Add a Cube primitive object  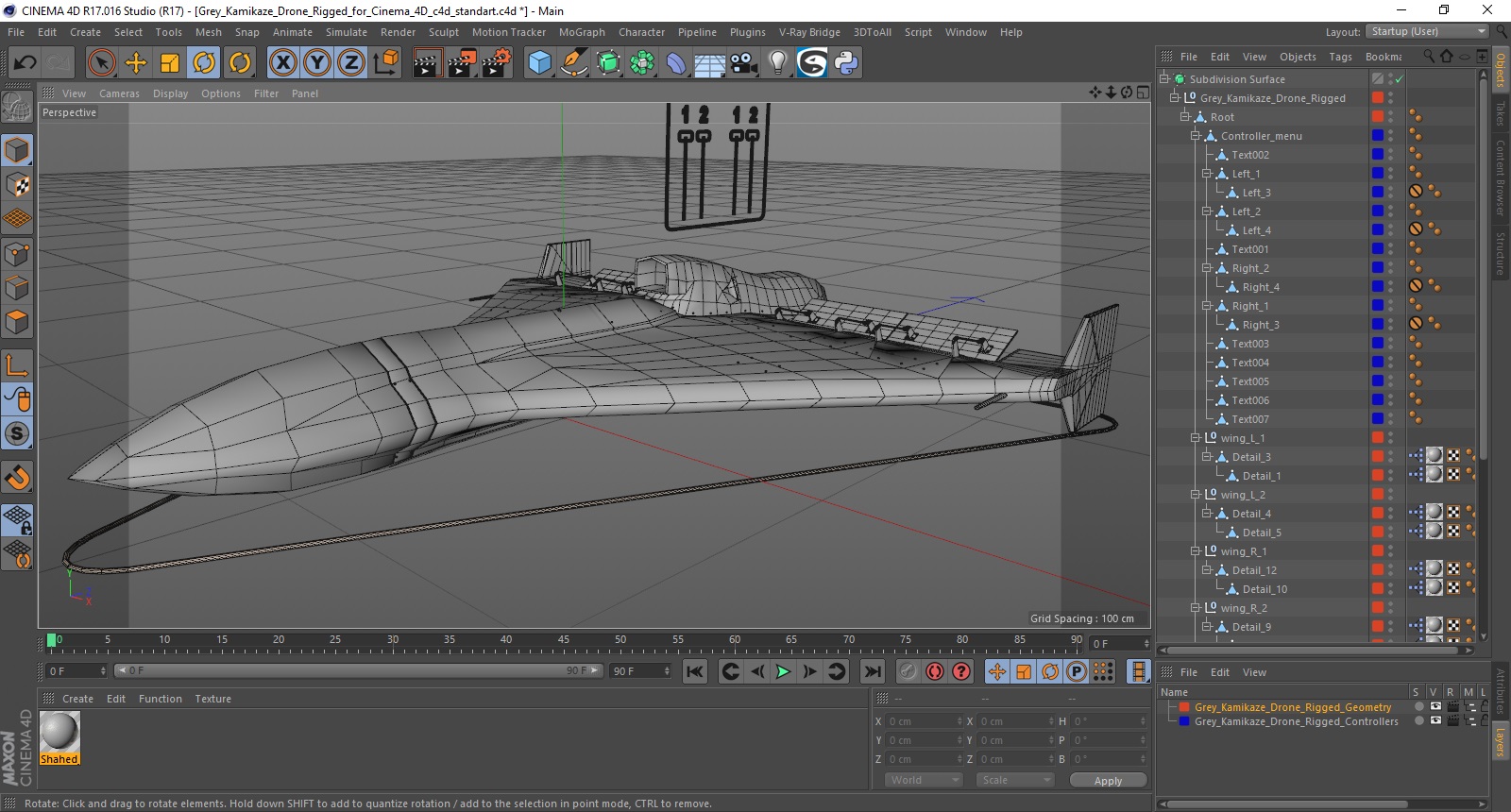click(x=539, y=63)
